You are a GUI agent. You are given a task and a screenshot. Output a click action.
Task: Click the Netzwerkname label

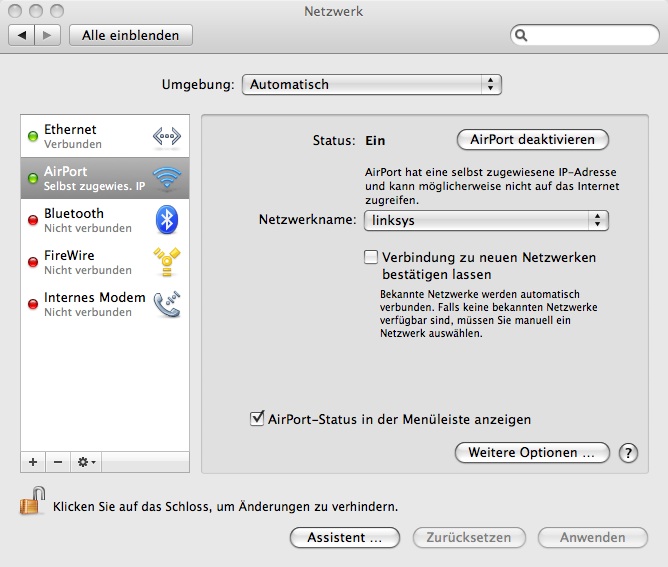coord(307,220)
